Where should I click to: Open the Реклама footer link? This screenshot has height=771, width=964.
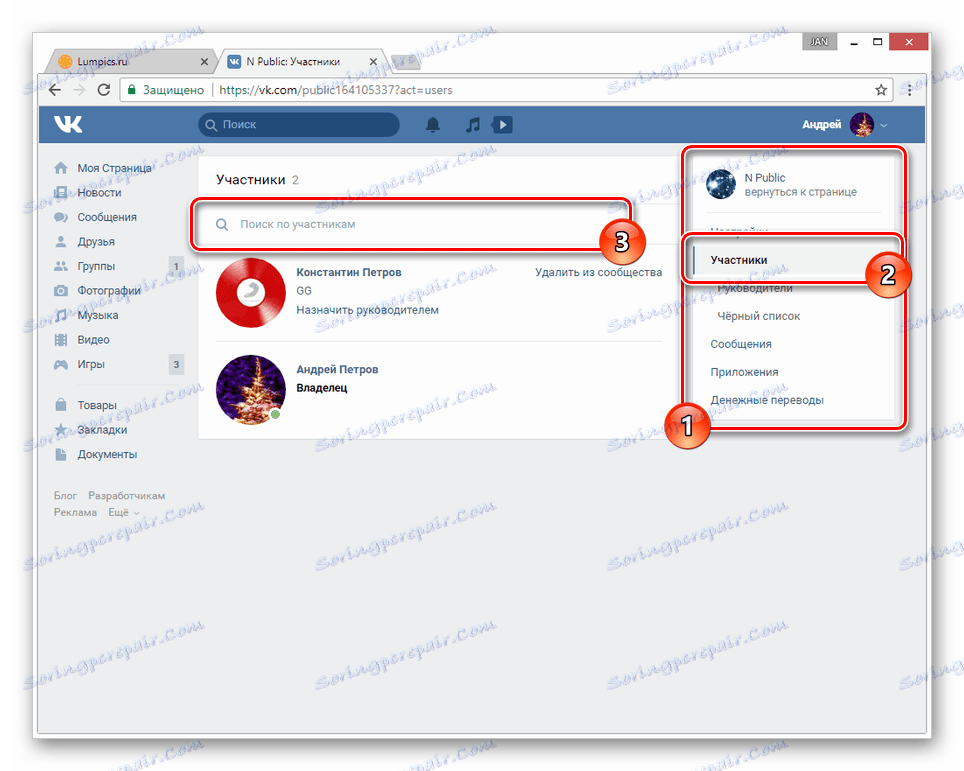75,512
